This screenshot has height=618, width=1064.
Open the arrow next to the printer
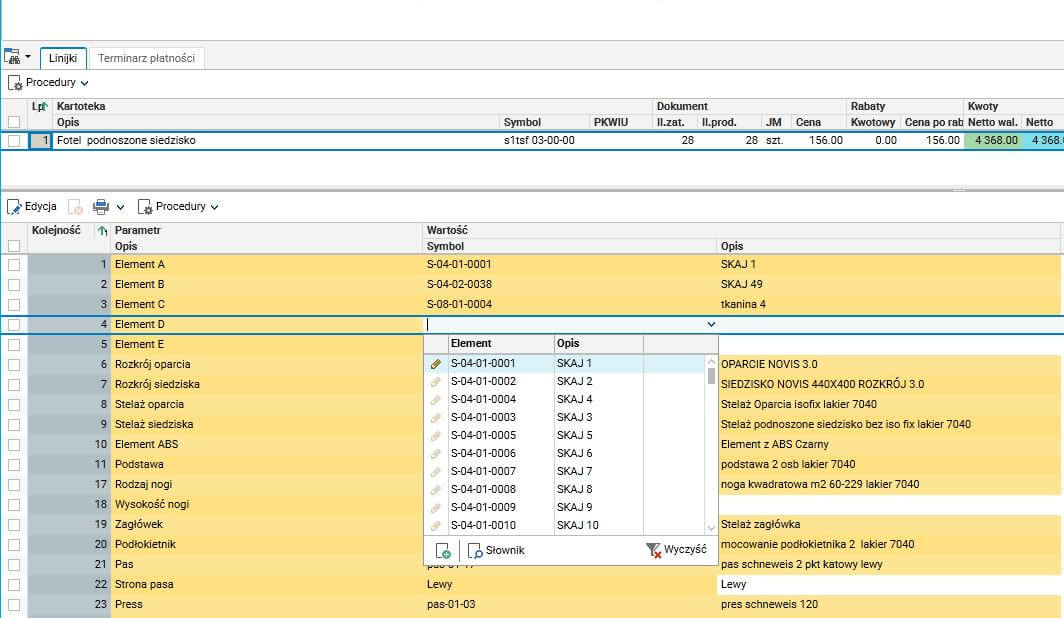click(x=120, y=207)
